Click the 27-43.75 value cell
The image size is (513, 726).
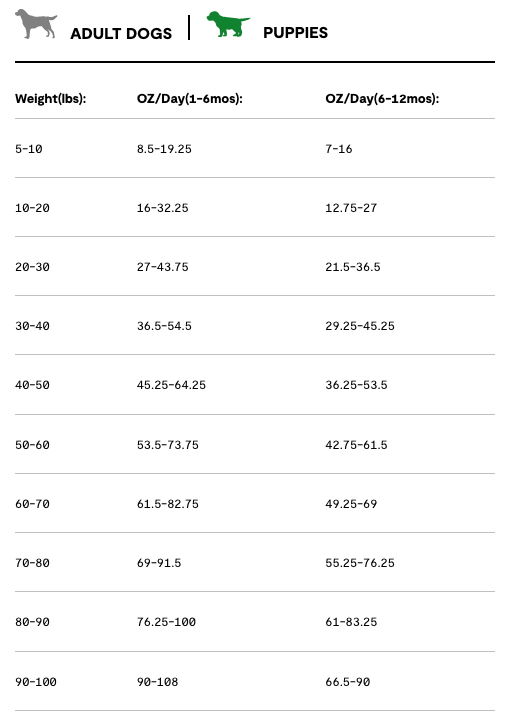click(163, 267)
